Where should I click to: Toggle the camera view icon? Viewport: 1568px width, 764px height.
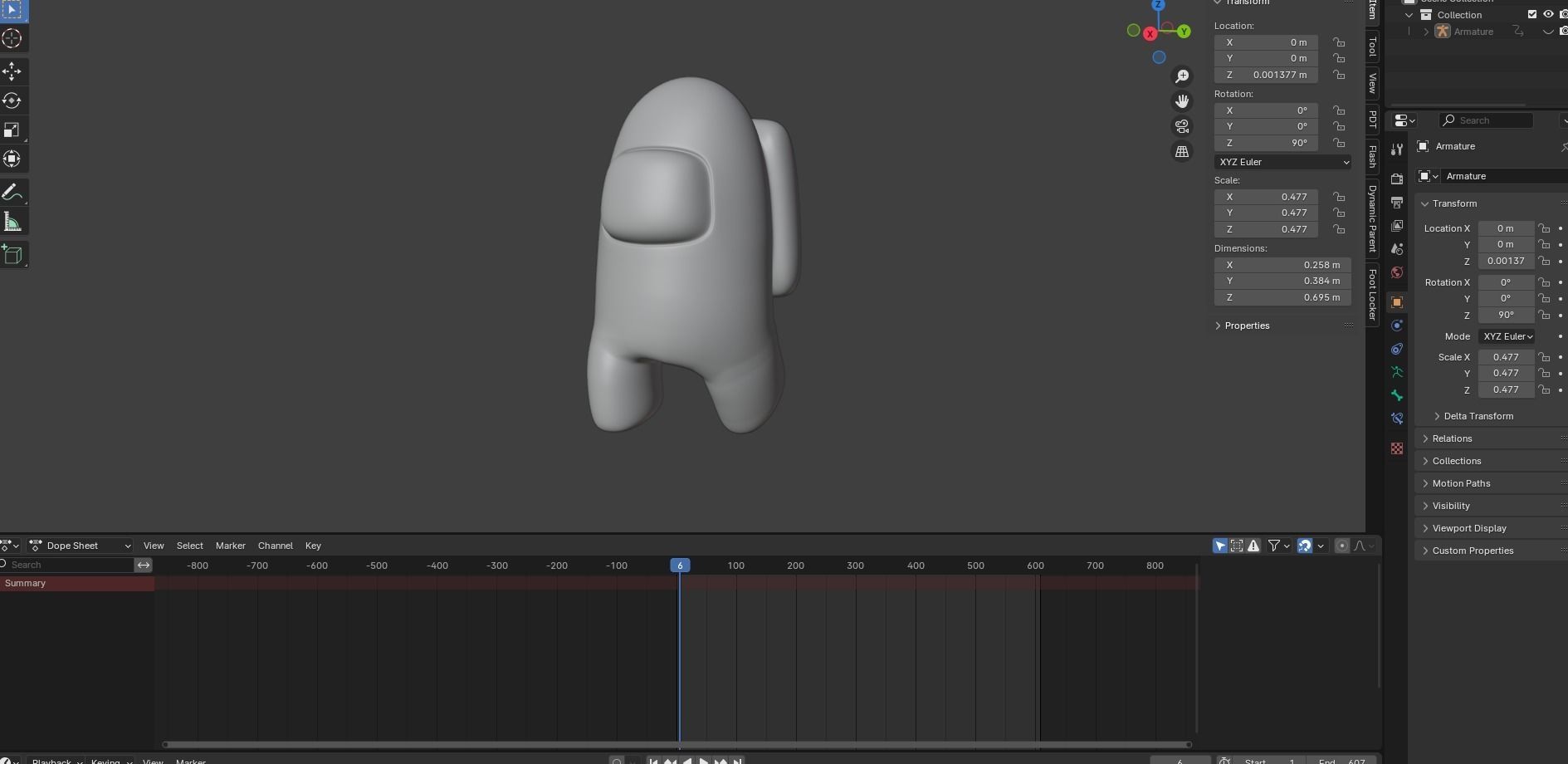click(1182, 126)
